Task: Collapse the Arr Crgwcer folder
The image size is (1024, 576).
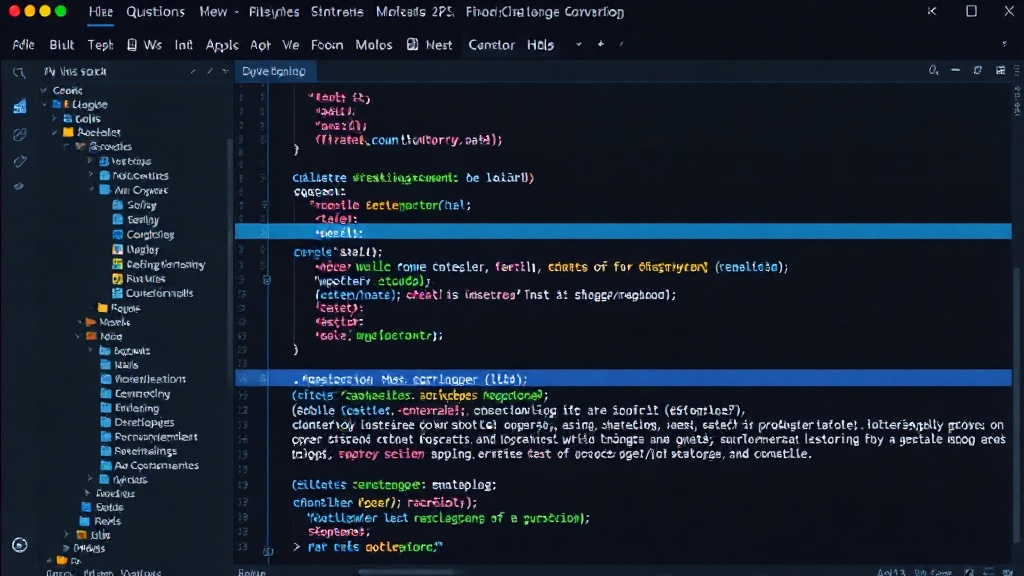Action: pyautogui.click(x=91, y=190)
